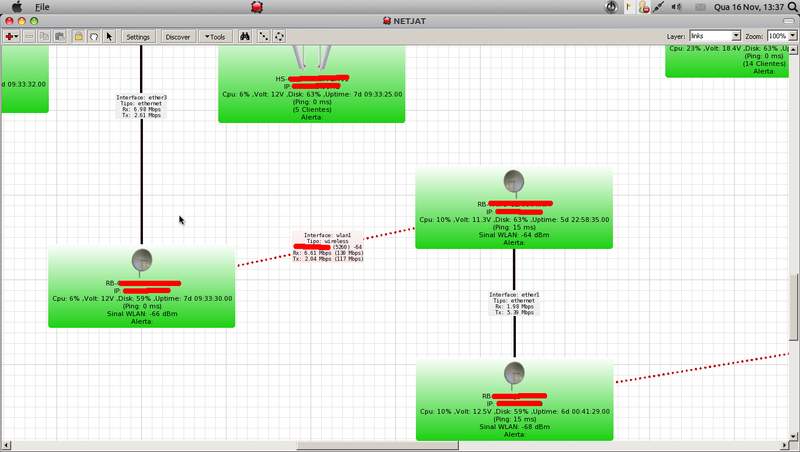The image size is (800, 452).
Task: Click the dish antenna icon on -68 dBm node
Action: click(514, 374)
